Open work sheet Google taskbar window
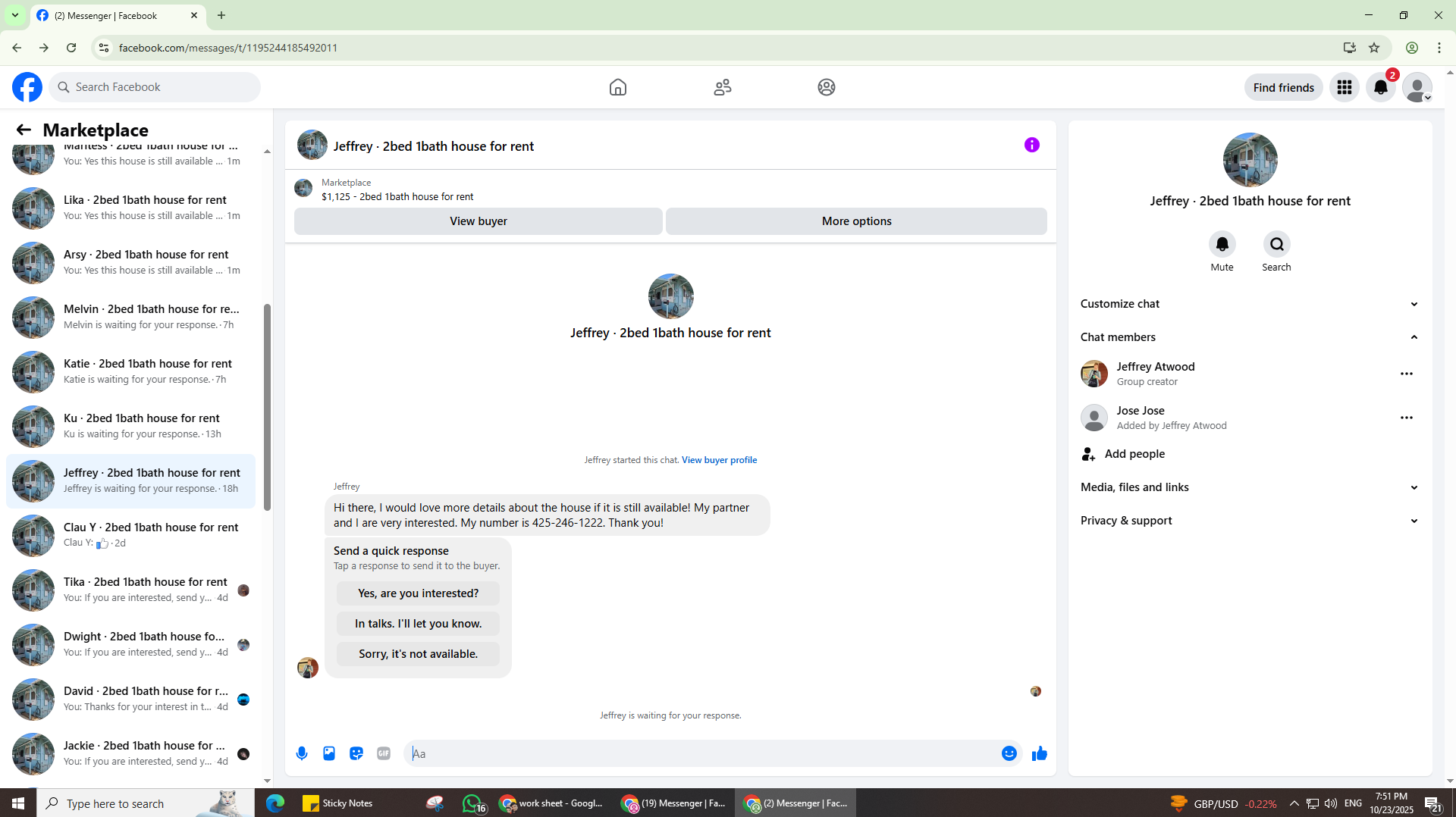1456x817 pixels. tap(551, 803)
